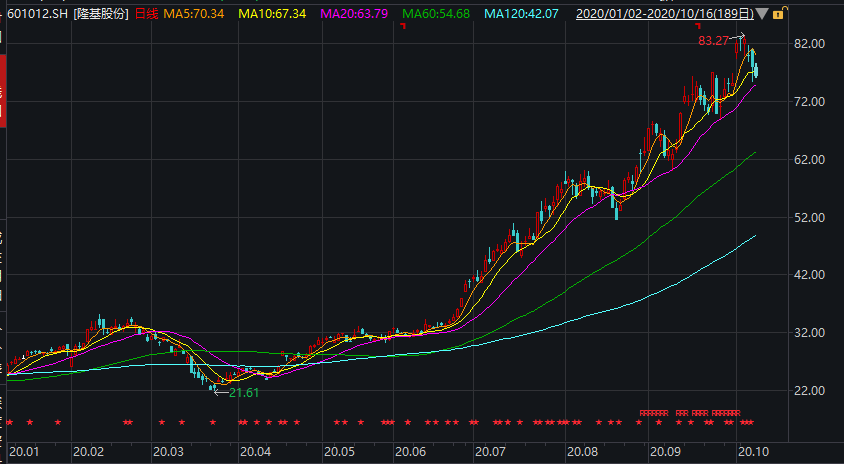Click the 20.06 month label on time axis
The width and height of the screenshot is (844, 464).
click(411, 452)
